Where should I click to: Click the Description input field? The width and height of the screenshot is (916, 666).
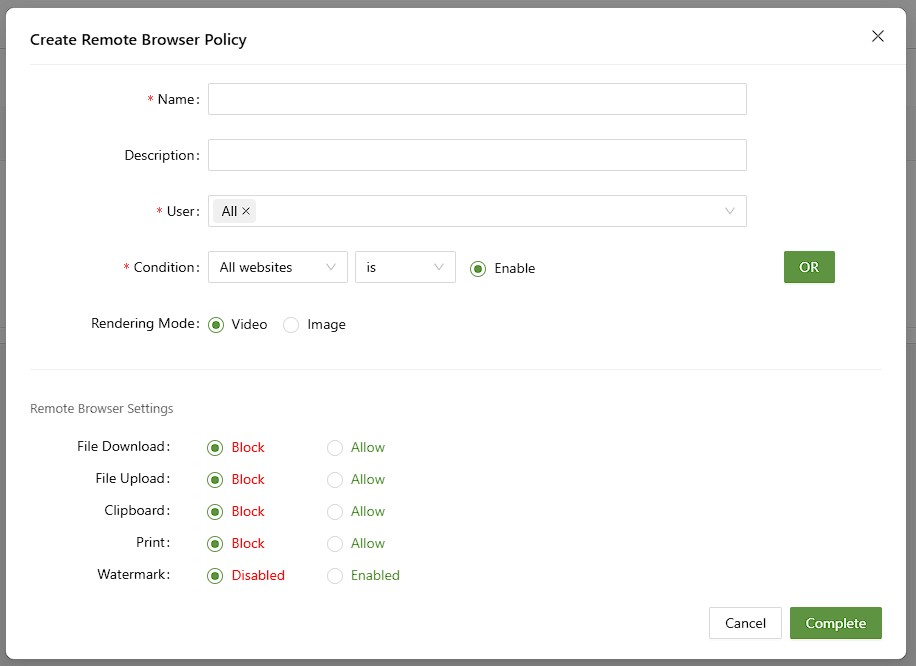(x=477, y=155)
